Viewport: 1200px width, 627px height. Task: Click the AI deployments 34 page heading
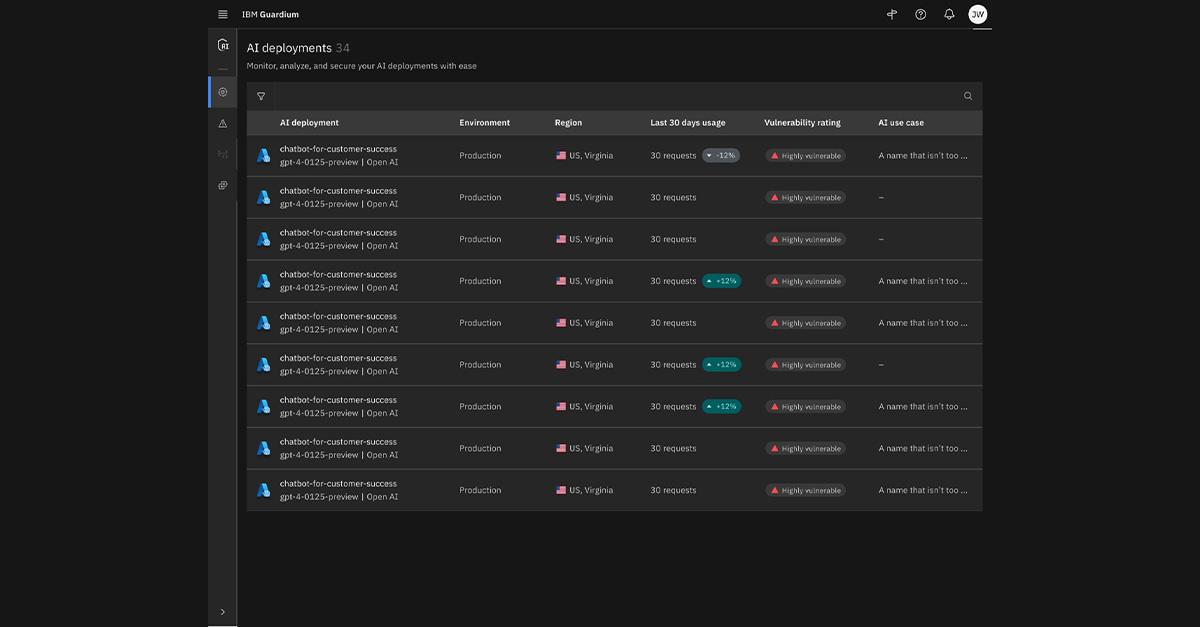coord(298,48)
